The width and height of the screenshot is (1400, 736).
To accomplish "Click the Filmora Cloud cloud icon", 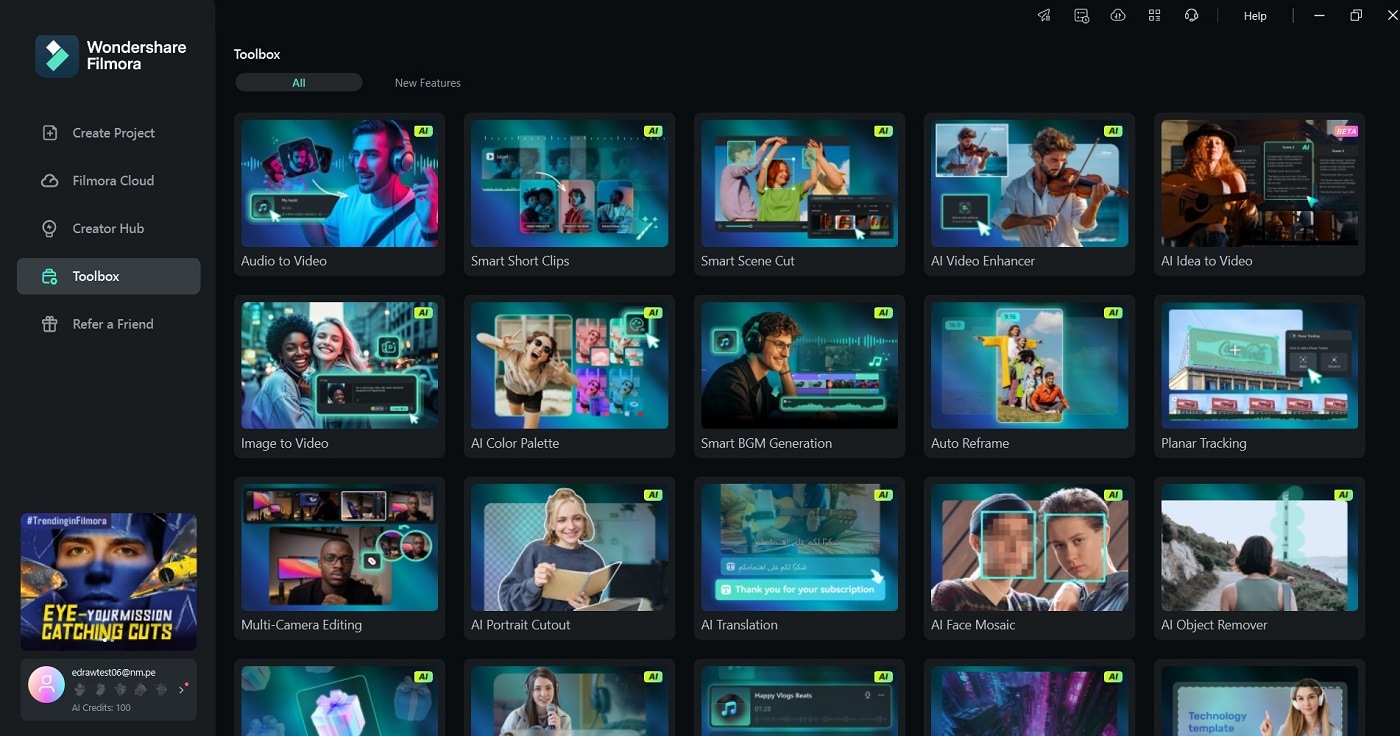I will coord(49,181).
